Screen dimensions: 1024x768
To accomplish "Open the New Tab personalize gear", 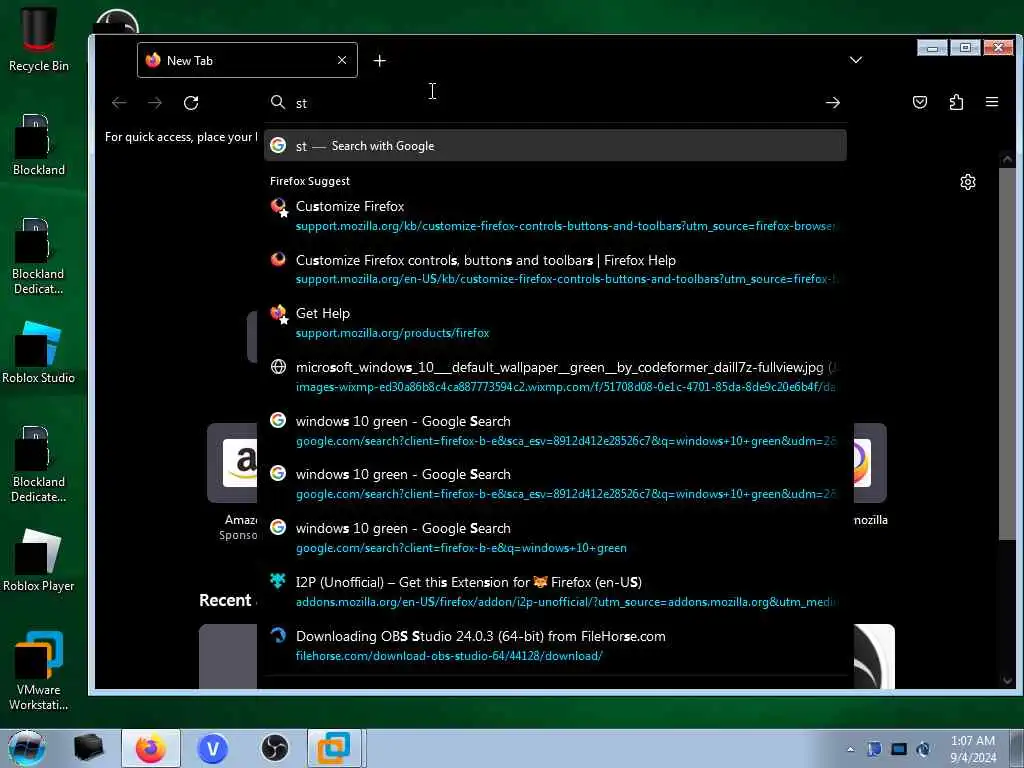I will 968,182.
